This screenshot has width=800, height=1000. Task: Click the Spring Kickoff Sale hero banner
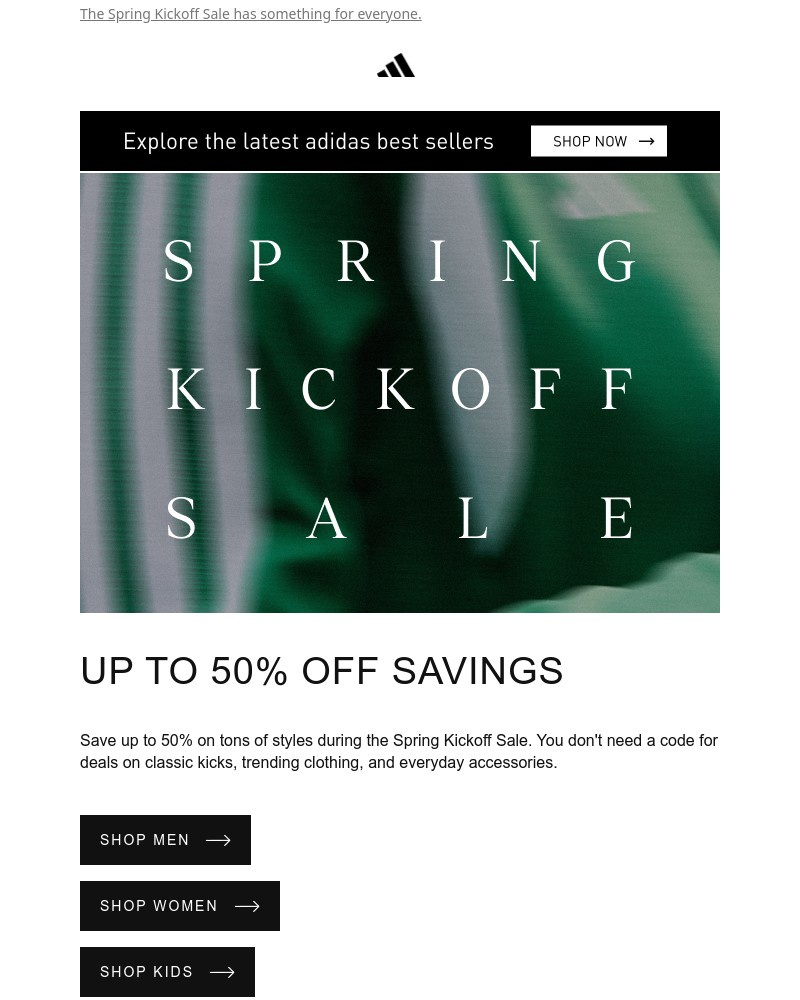(400, 390)
